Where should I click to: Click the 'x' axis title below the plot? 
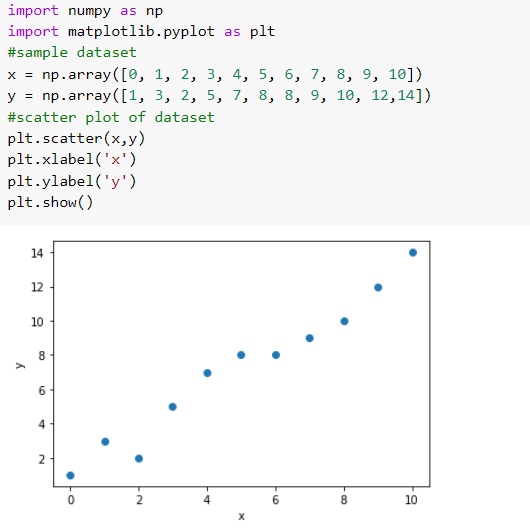241,516
